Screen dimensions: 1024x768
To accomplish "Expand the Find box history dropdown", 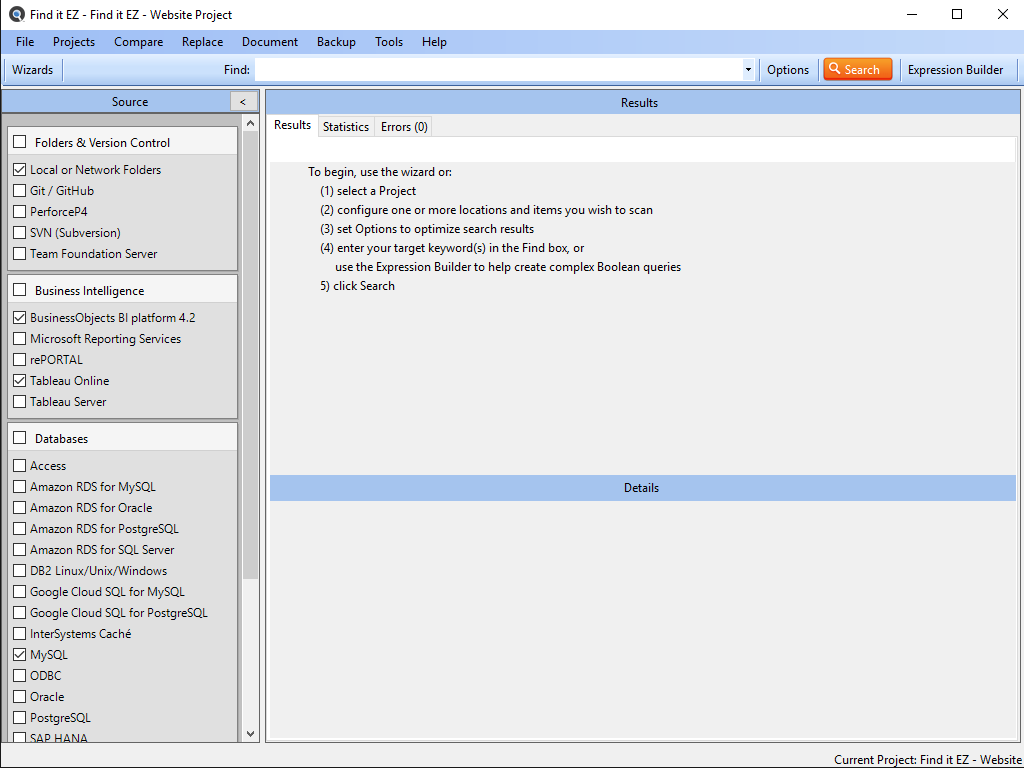I will point(748,70).
